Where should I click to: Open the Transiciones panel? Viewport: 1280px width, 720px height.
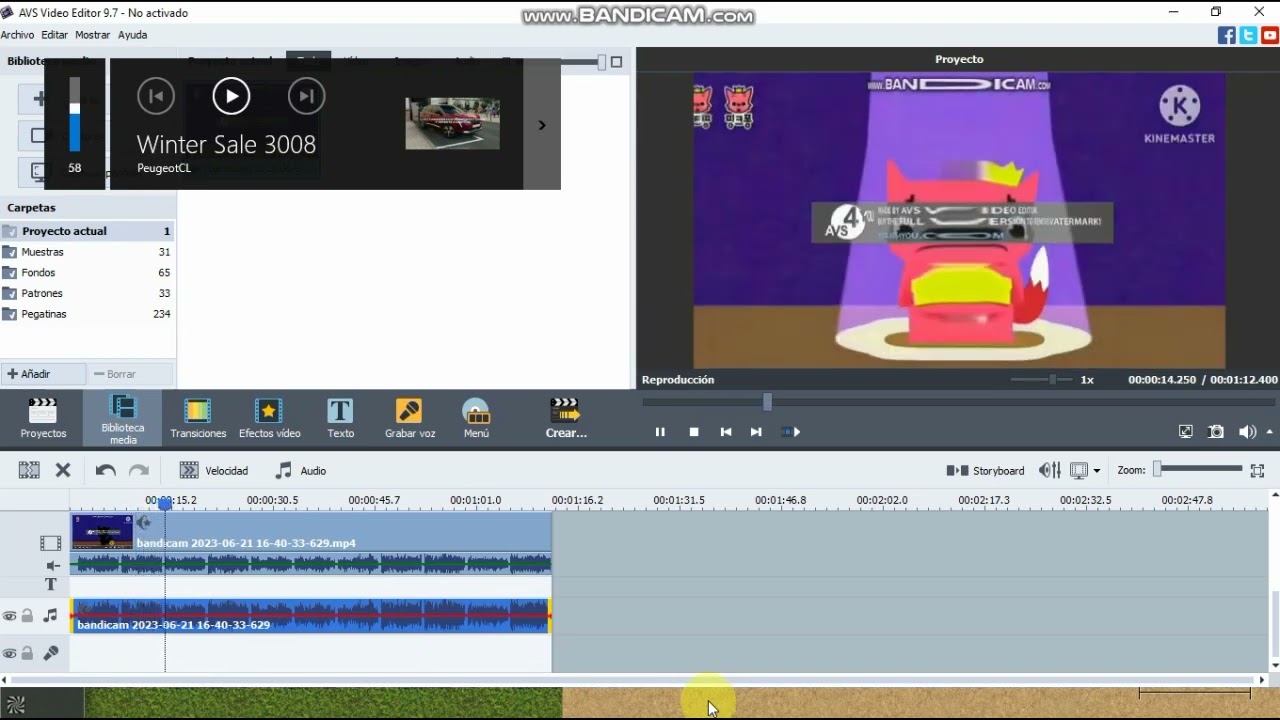[x=198, y=418]
